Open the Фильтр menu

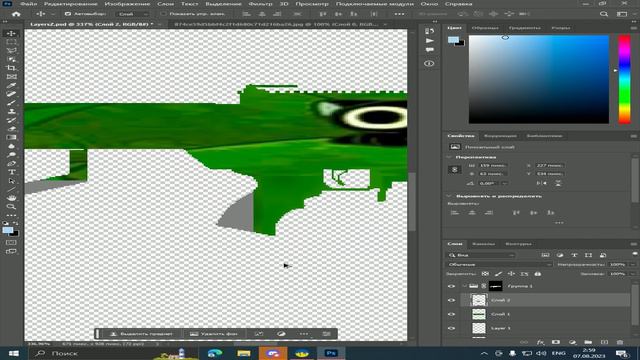tap(260, 4)
